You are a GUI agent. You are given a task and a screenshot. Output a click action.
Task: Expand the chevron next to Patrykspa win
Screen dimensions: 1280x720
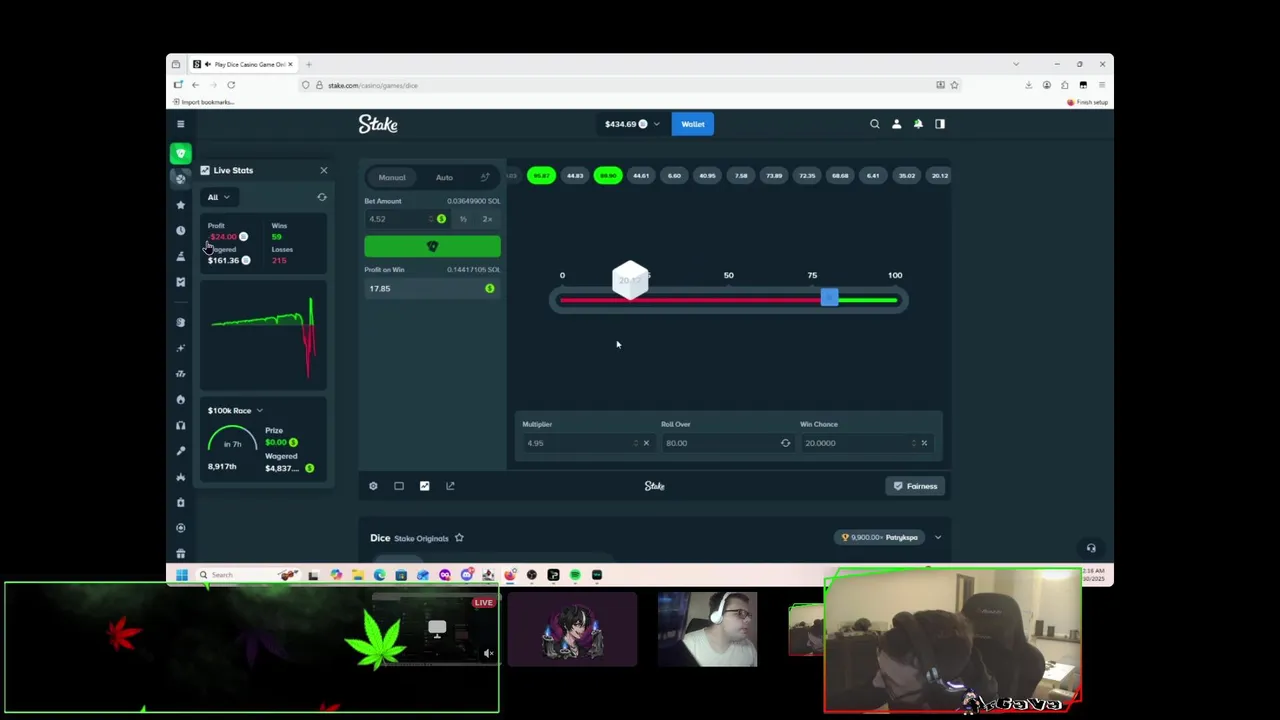point(938,538)
